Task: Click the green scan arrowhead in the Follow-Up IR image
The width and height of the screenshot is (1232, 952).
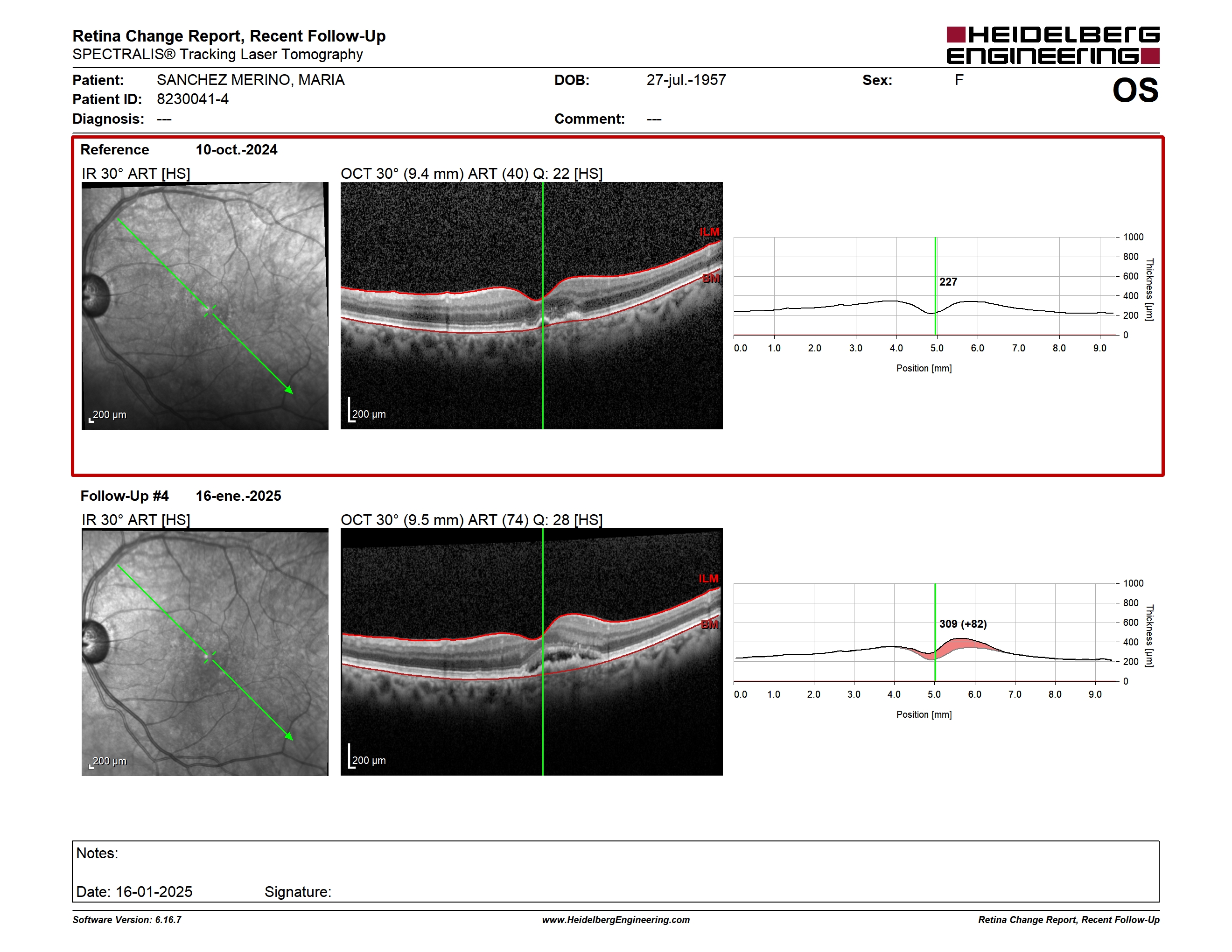Action: coord(289,736)
